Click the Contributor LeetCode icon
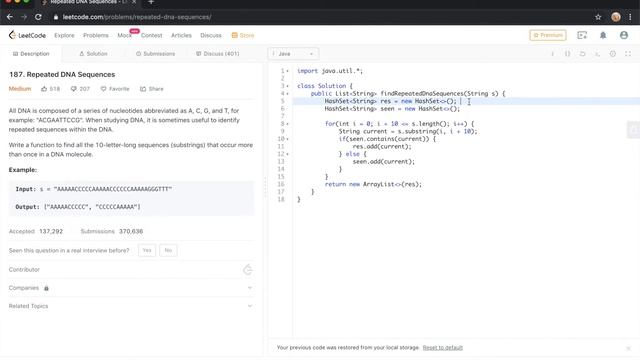The width and height of the screenshot is (640, 360). point(248,269)
